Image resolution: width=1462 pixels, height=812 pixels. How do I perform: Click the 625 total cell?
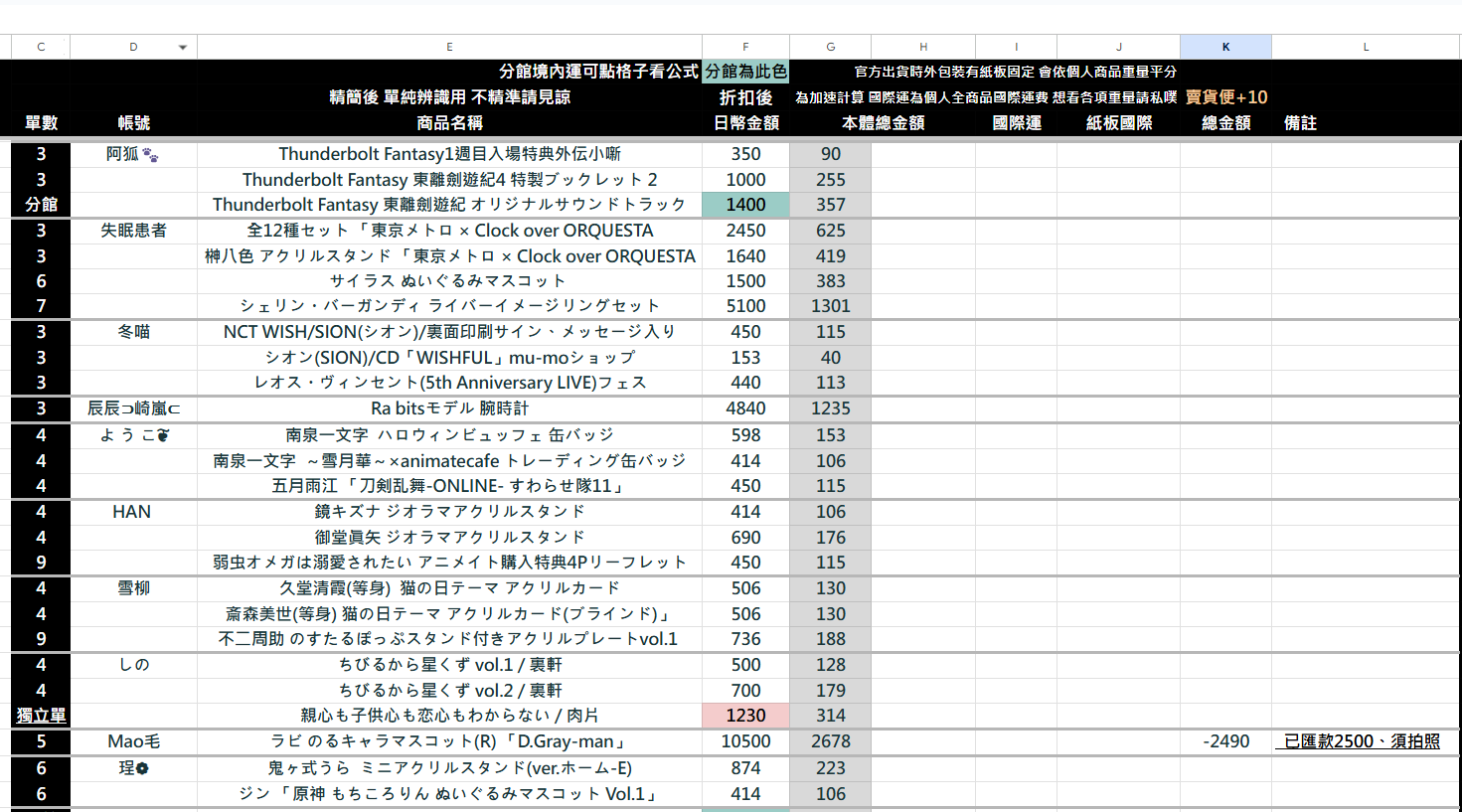(830, 231)
